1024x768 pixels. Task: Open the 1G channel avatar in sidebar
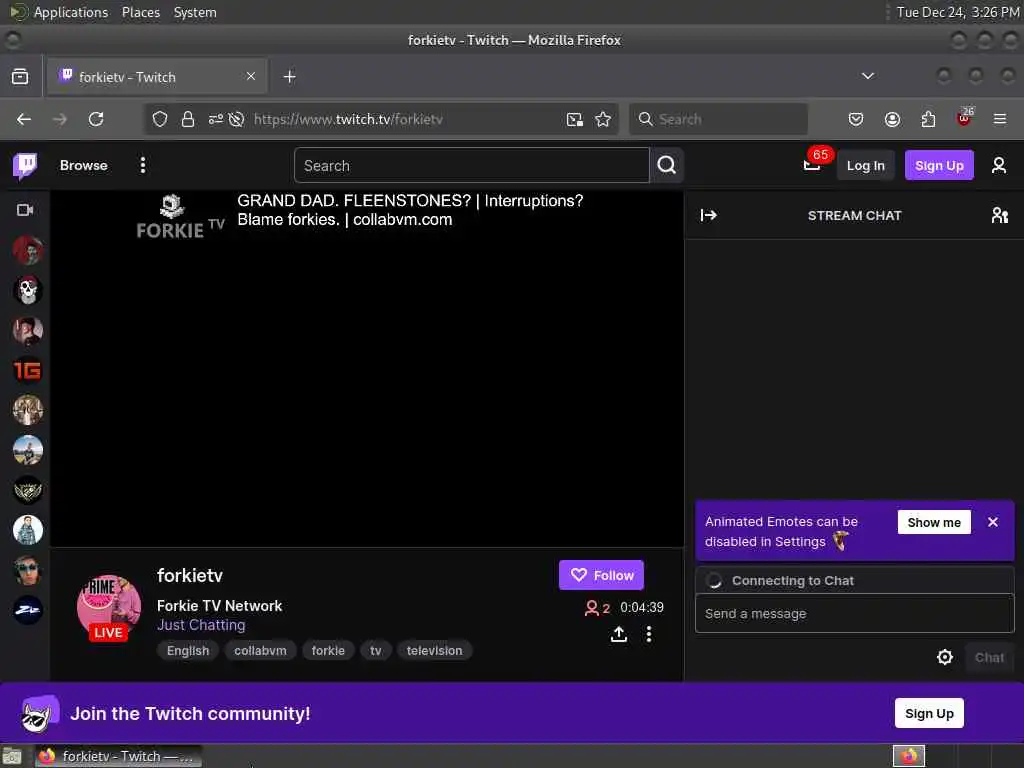(27, 370)
